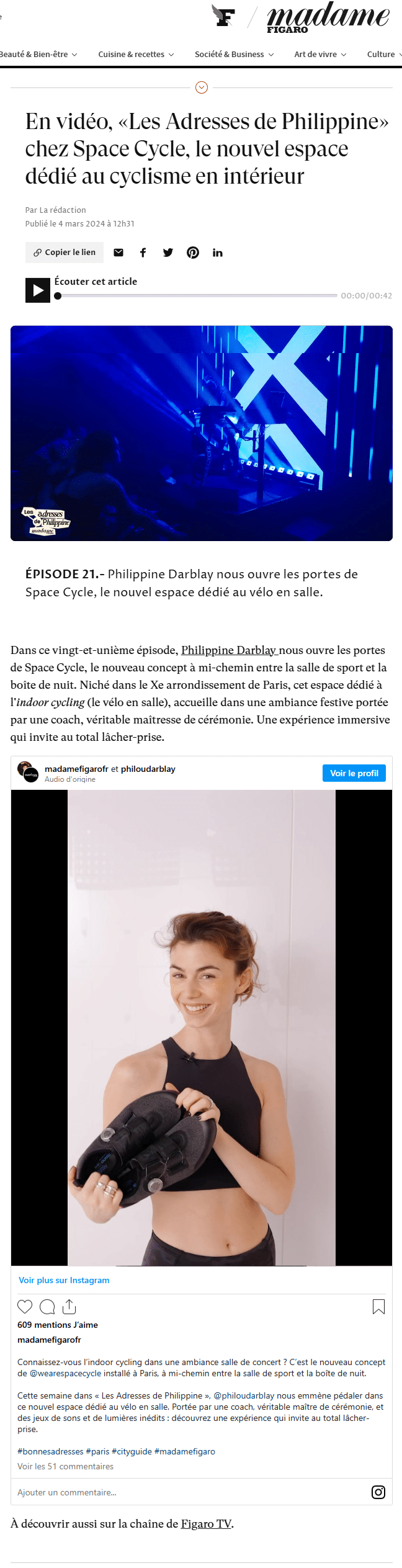Expand the Art de vivre menu

(x=321, y=55)
